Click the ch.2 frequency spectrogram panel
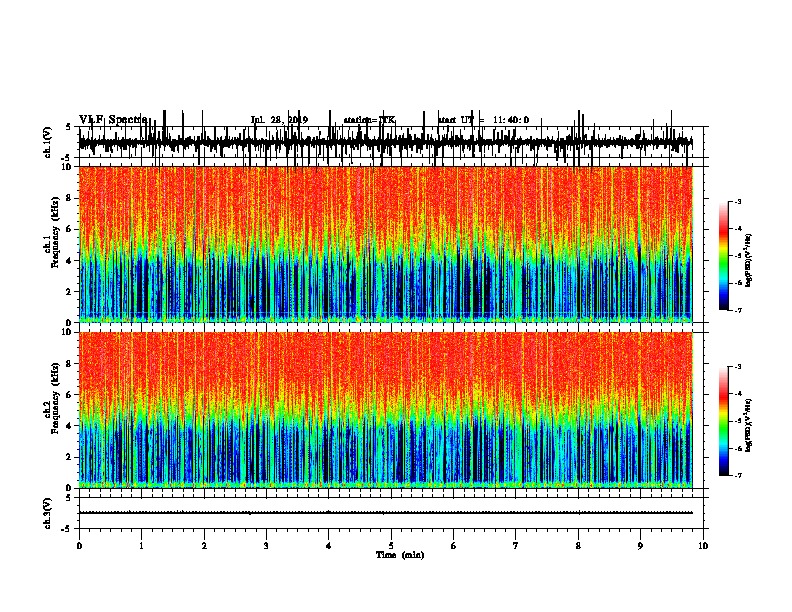 click(386, 410)
